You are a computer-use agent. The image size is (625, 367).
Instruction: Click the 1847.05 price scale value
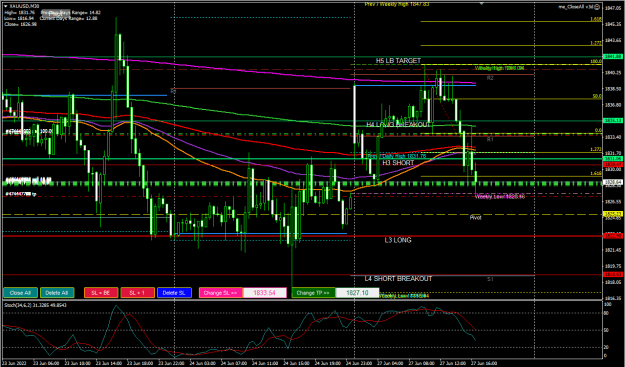click(613, 8)
